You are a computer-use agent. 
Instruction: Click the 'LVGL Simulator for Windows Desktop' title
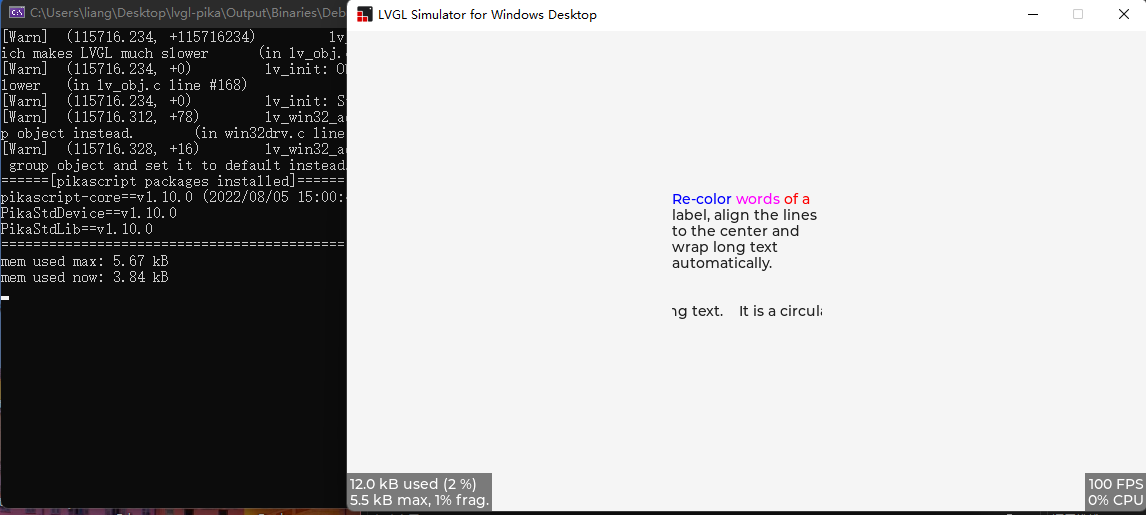tap(487, 15)
